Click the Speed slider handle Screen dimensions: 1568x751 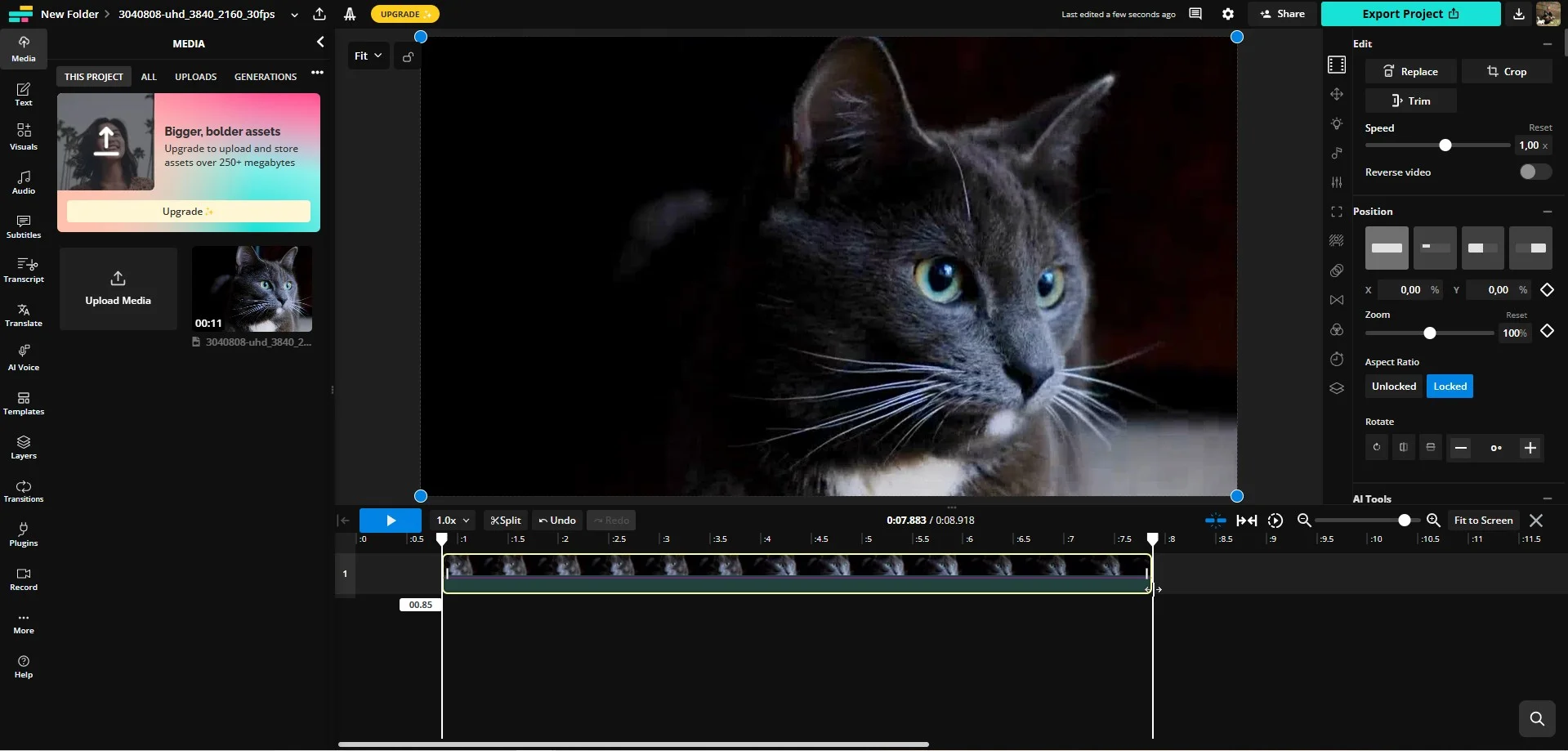click(x=1445, y=145)
